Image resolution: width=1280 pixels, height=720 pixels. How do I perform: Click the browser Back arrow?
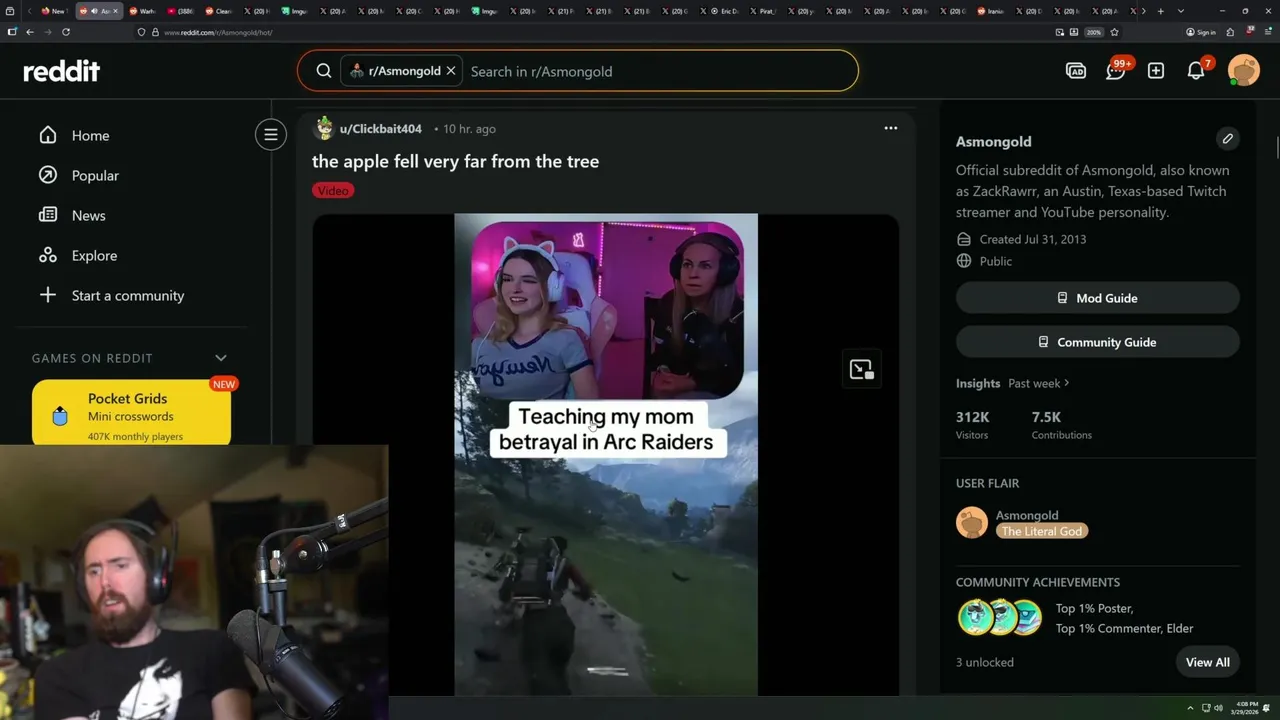(30, 32)
